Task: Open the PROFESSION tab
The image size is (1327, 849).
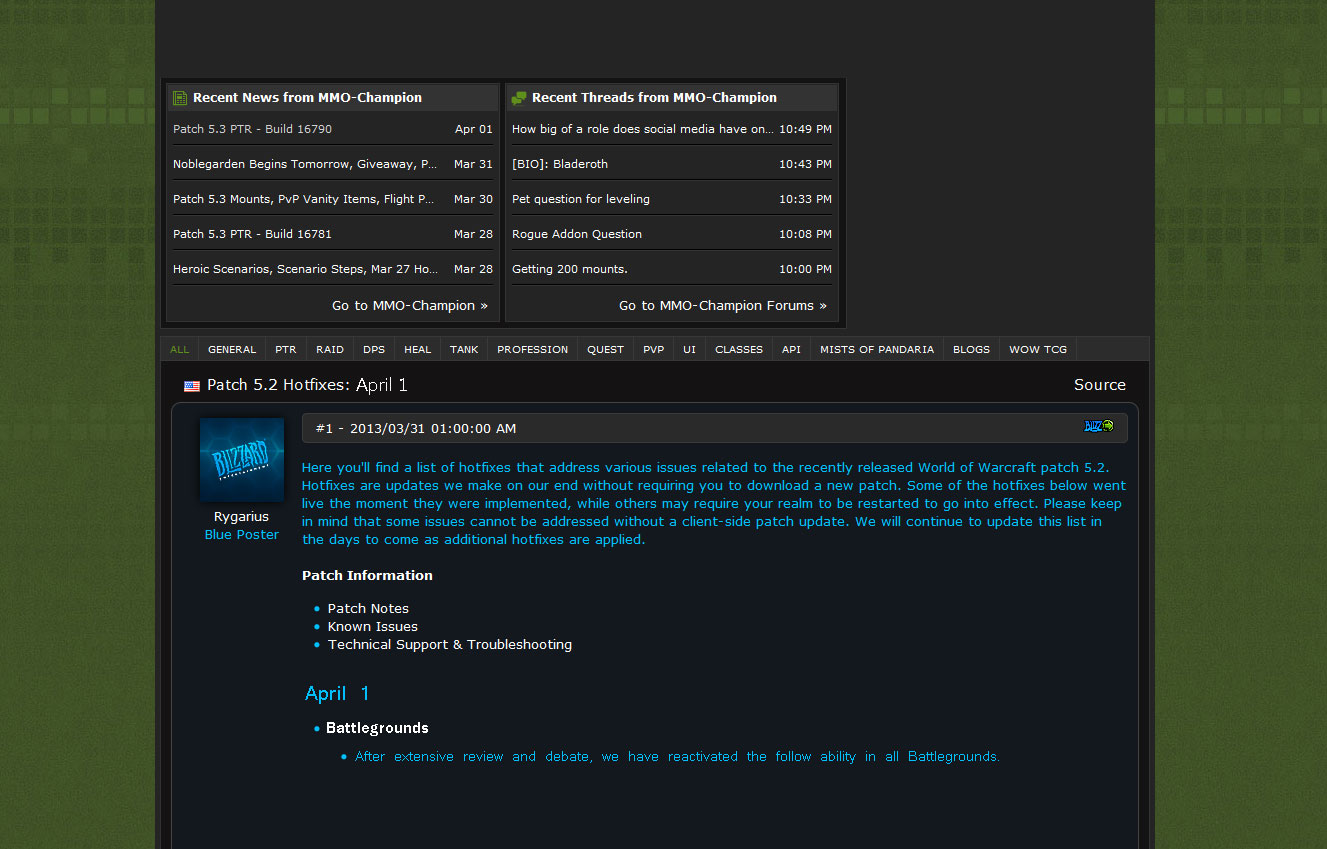Action: point(533,350)
